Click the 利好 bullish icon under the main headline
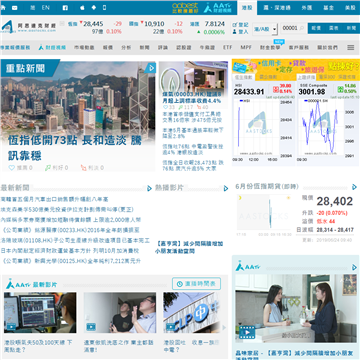 click(48, 168)
